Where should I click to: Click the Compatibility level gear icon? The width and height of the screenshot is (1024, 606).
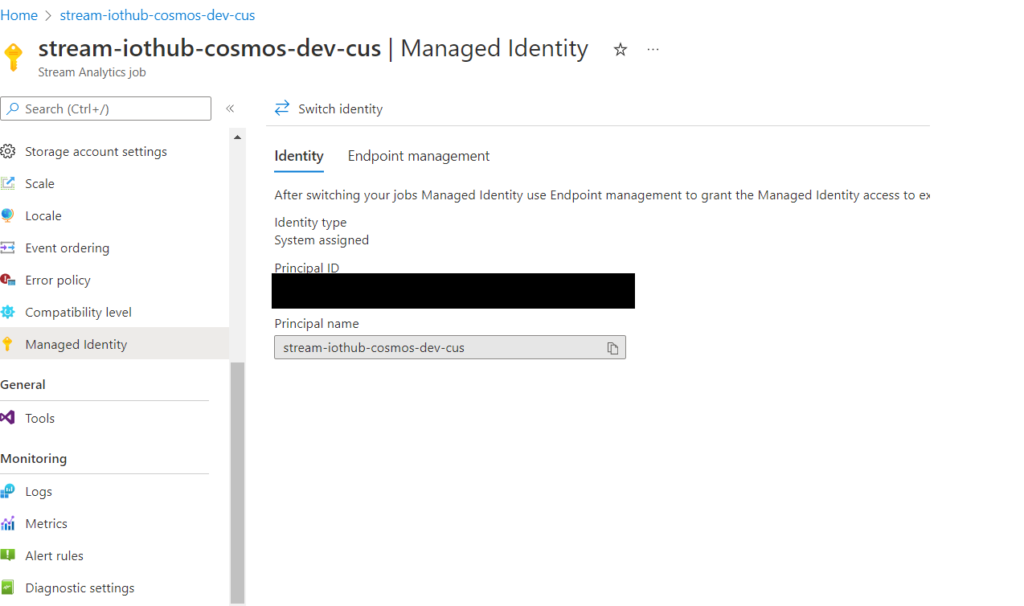(8, 312)
